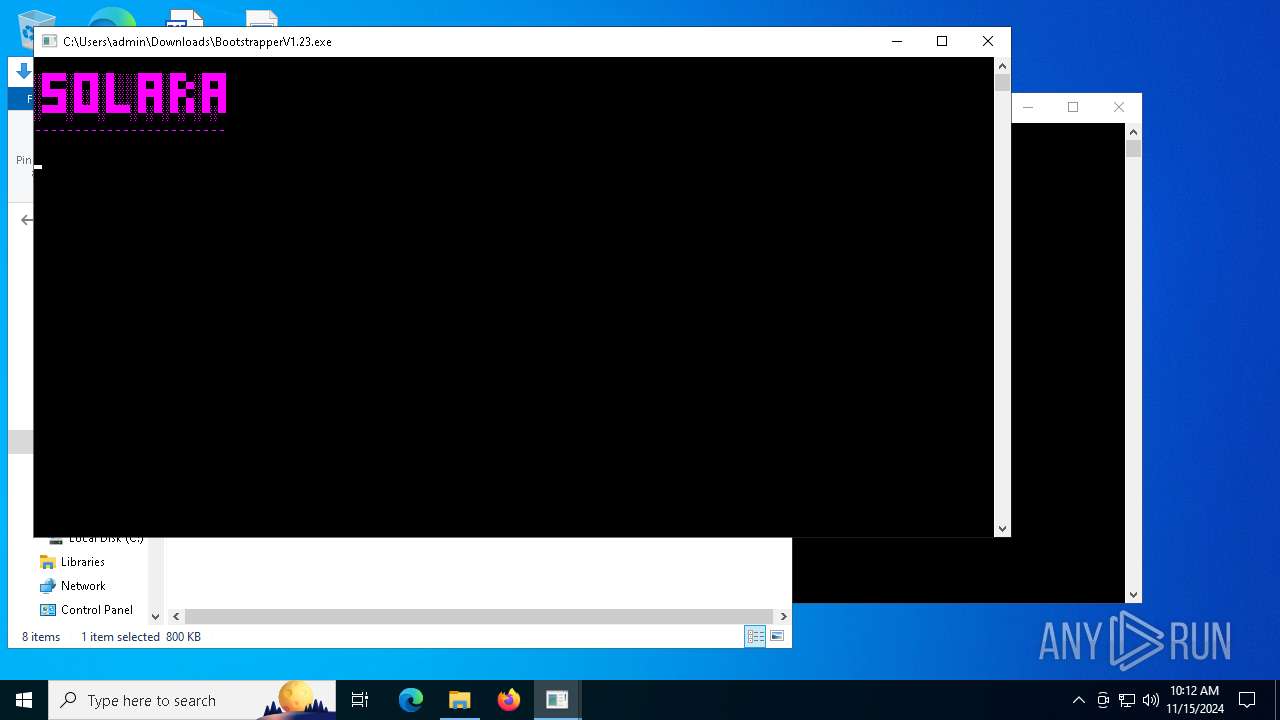This screenshot has width=1280, height=720.
Task: Open the BootstrapperV1.23 console system menu icon
Action: click(x=48, y=41)
